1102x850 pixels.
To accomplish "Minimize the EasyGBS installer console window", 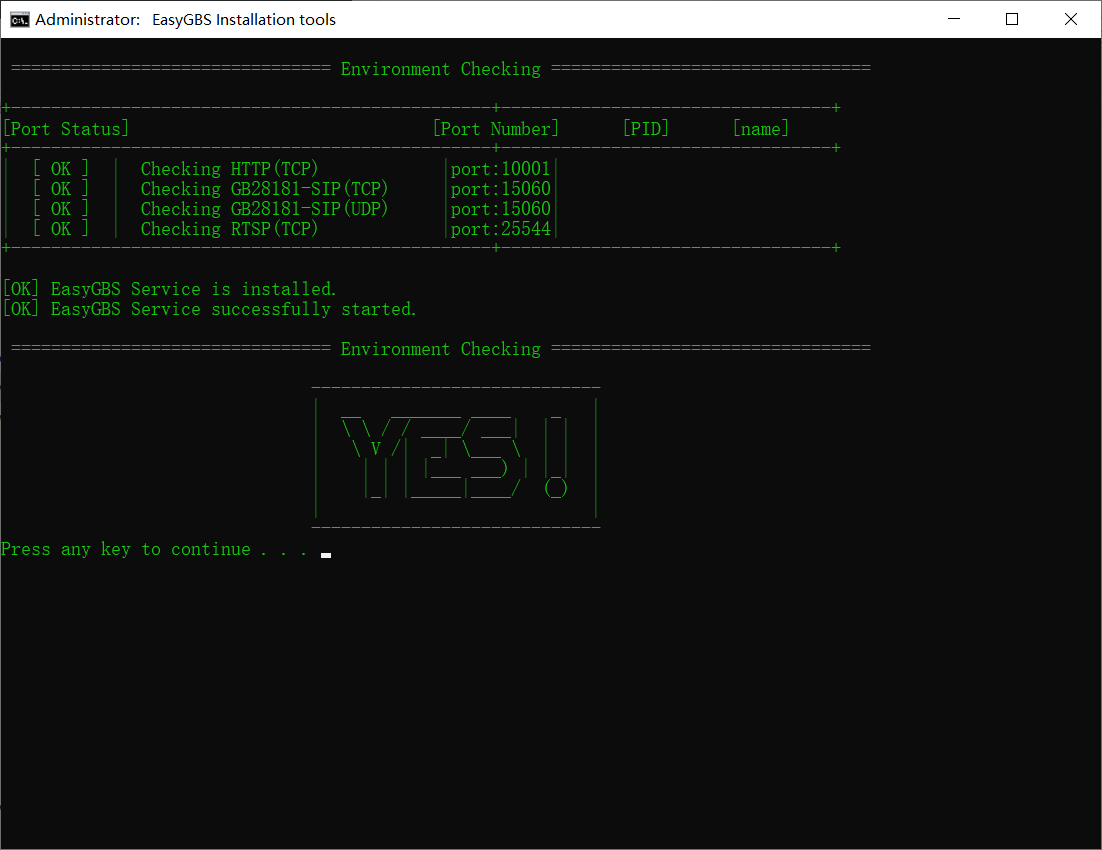I will [953, 19].
